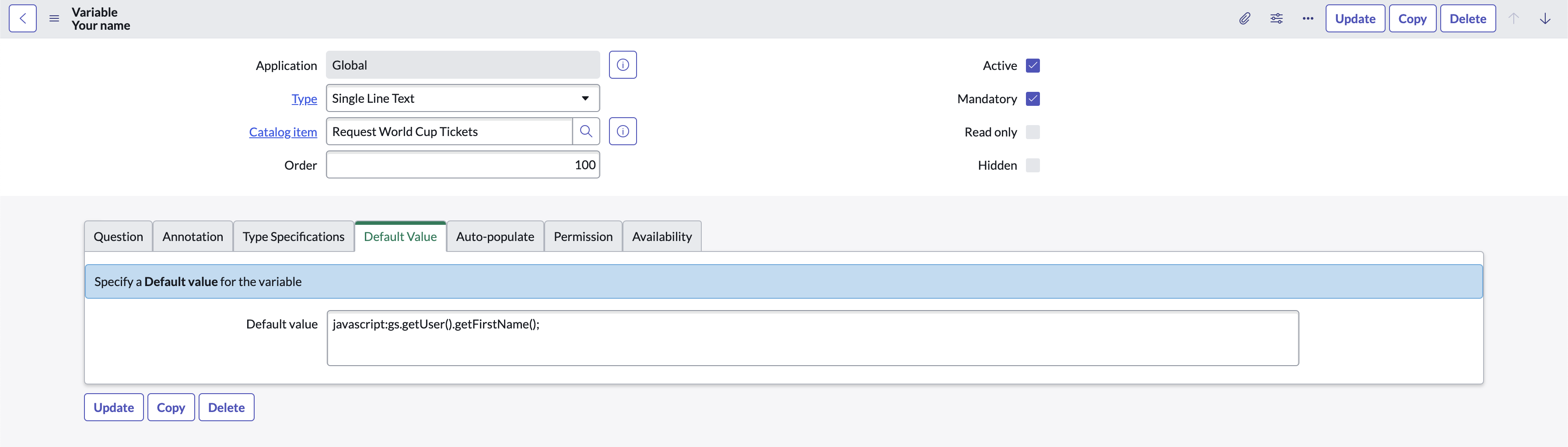Switch to the Auto-populate tab
Screen dimensions: 1568x447
495,236
